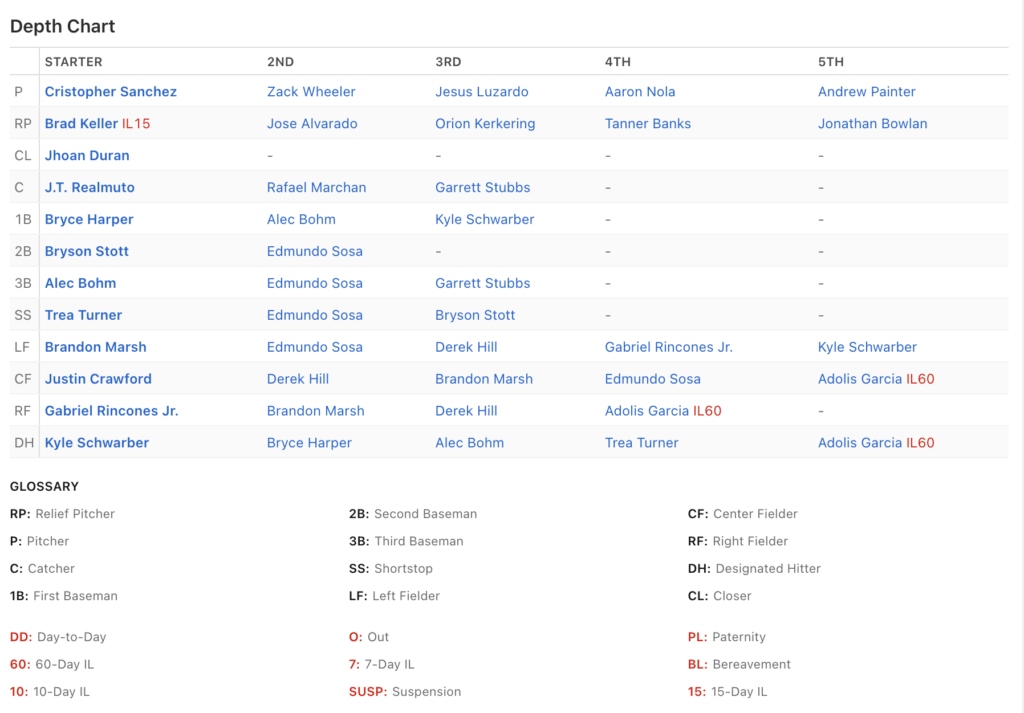
Task: Click the 'DH: Designated Hitter' glossary entry
Action: [754, 569]
